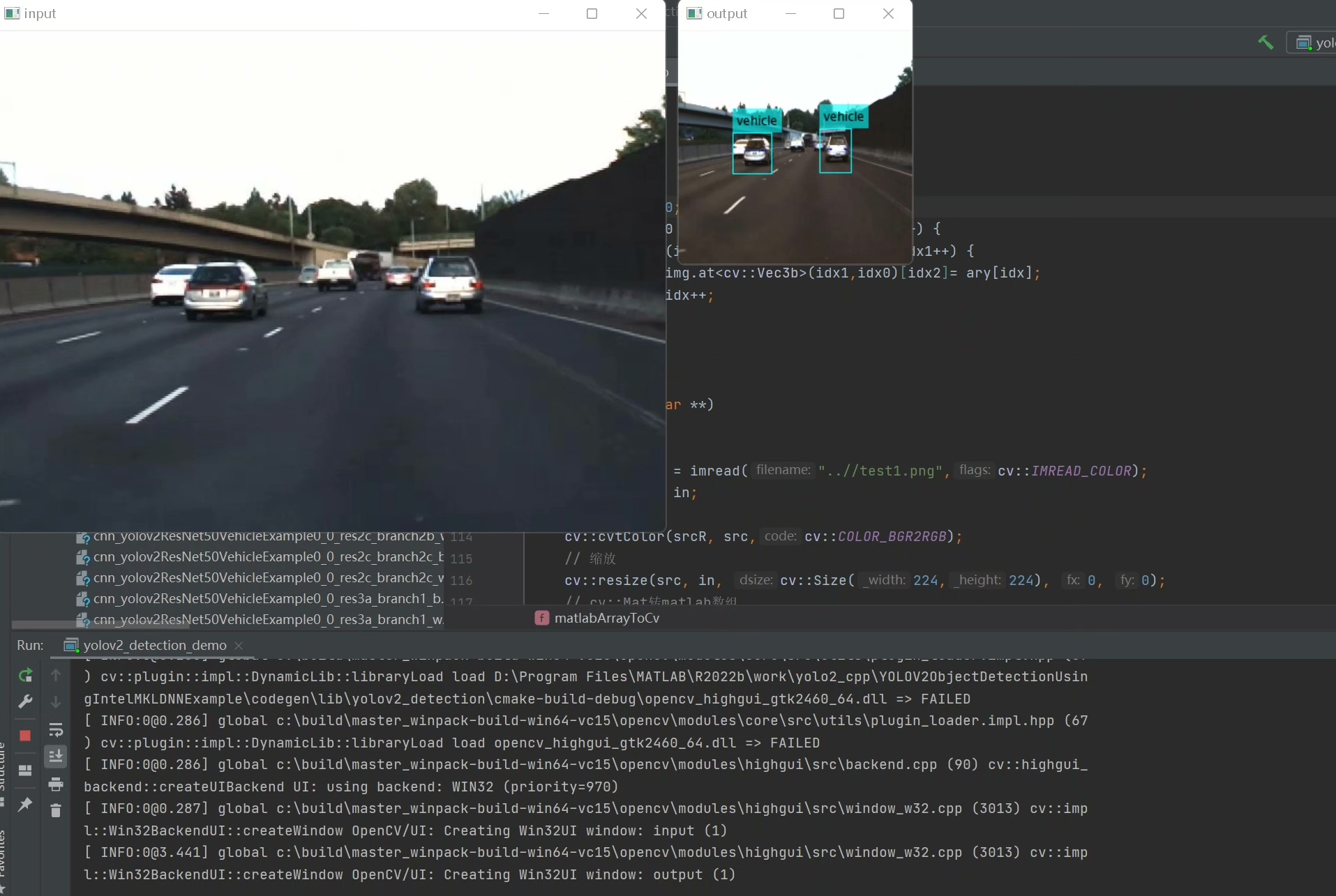
Task: Close the yolov2_detection_demo Run tab
Action: (x=239, y=645)
